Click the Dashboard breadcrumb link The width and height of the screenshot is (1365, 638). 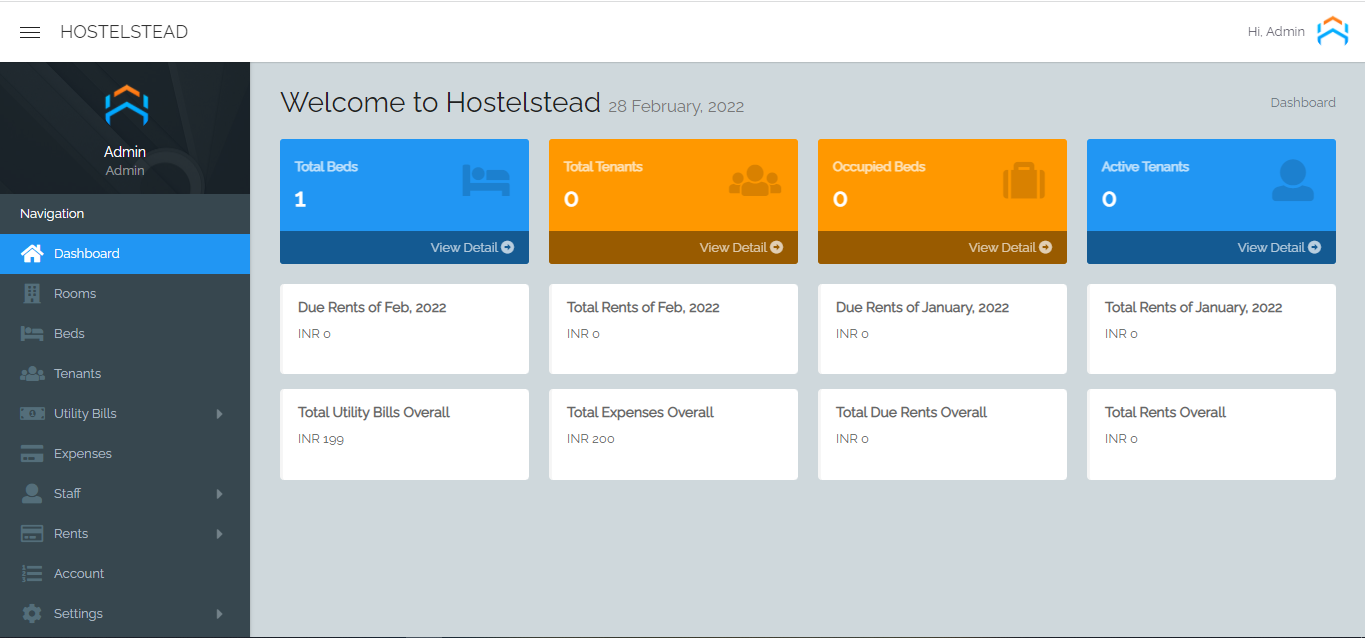tap(1302, 103)
